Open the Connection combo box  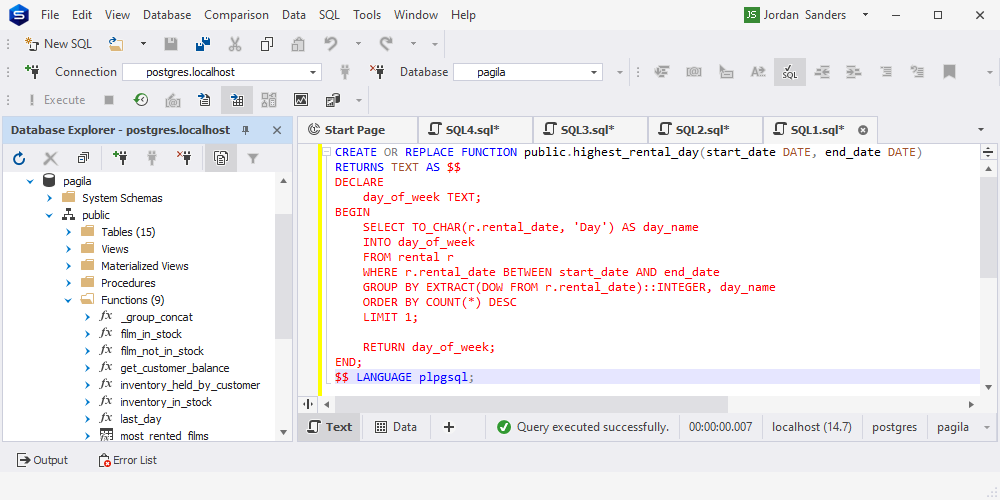[222, 72]
